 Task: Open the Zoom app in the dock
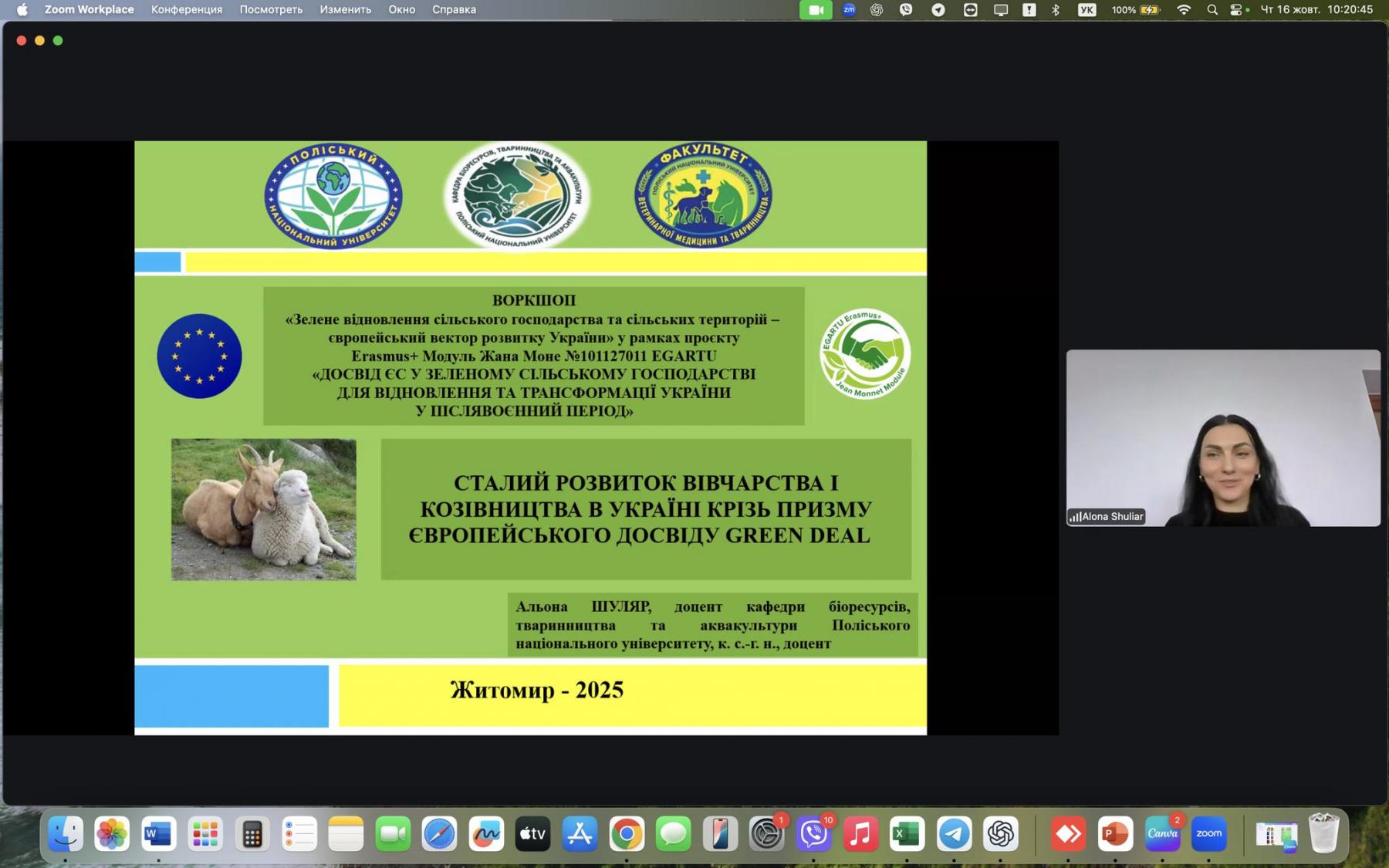point(1208,834)
